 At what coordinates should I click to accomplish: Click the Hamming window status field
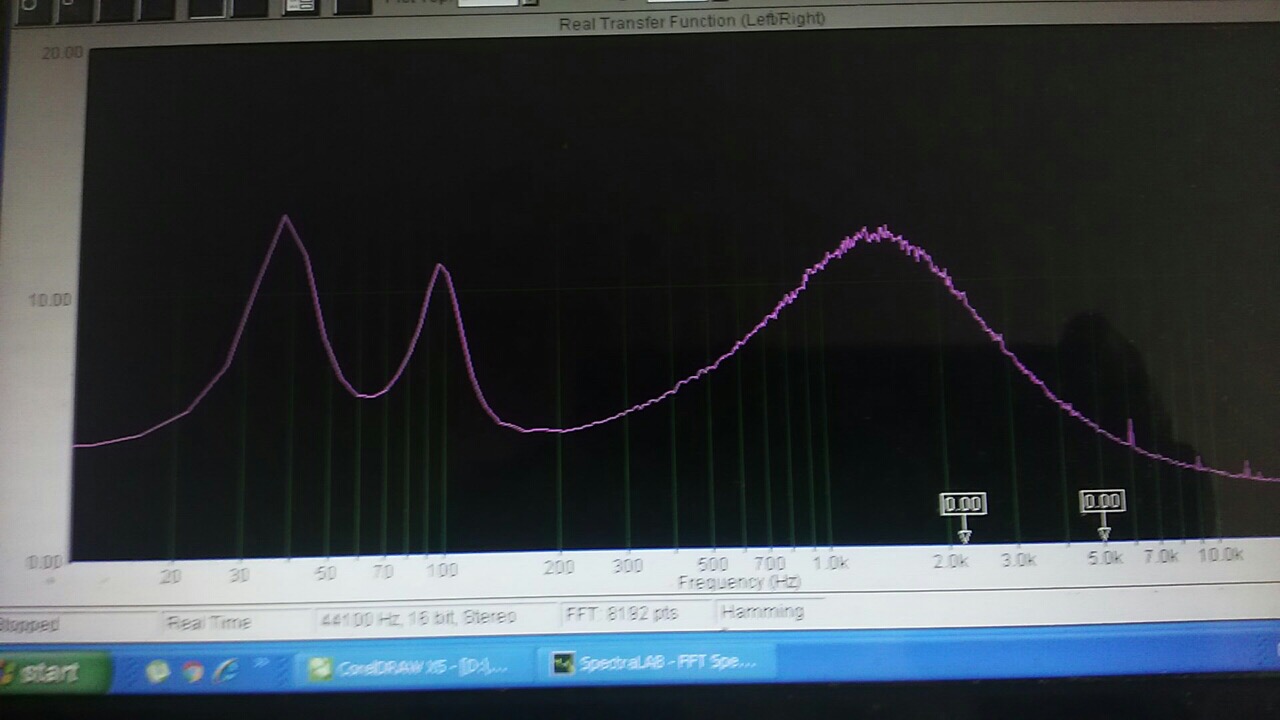762,611
